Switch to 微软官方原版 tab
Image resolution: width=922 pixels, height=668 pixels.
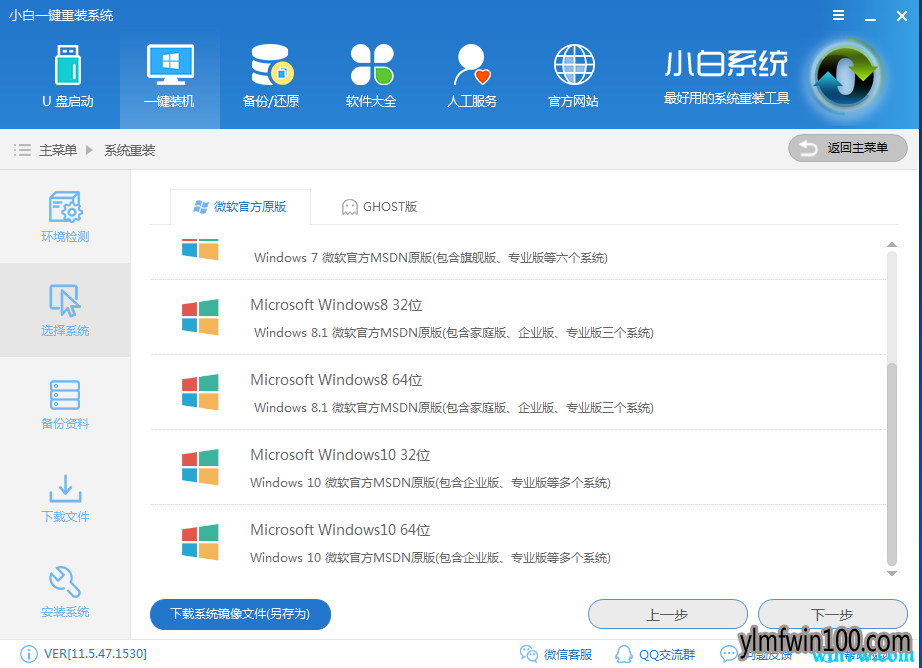(240, 207)
